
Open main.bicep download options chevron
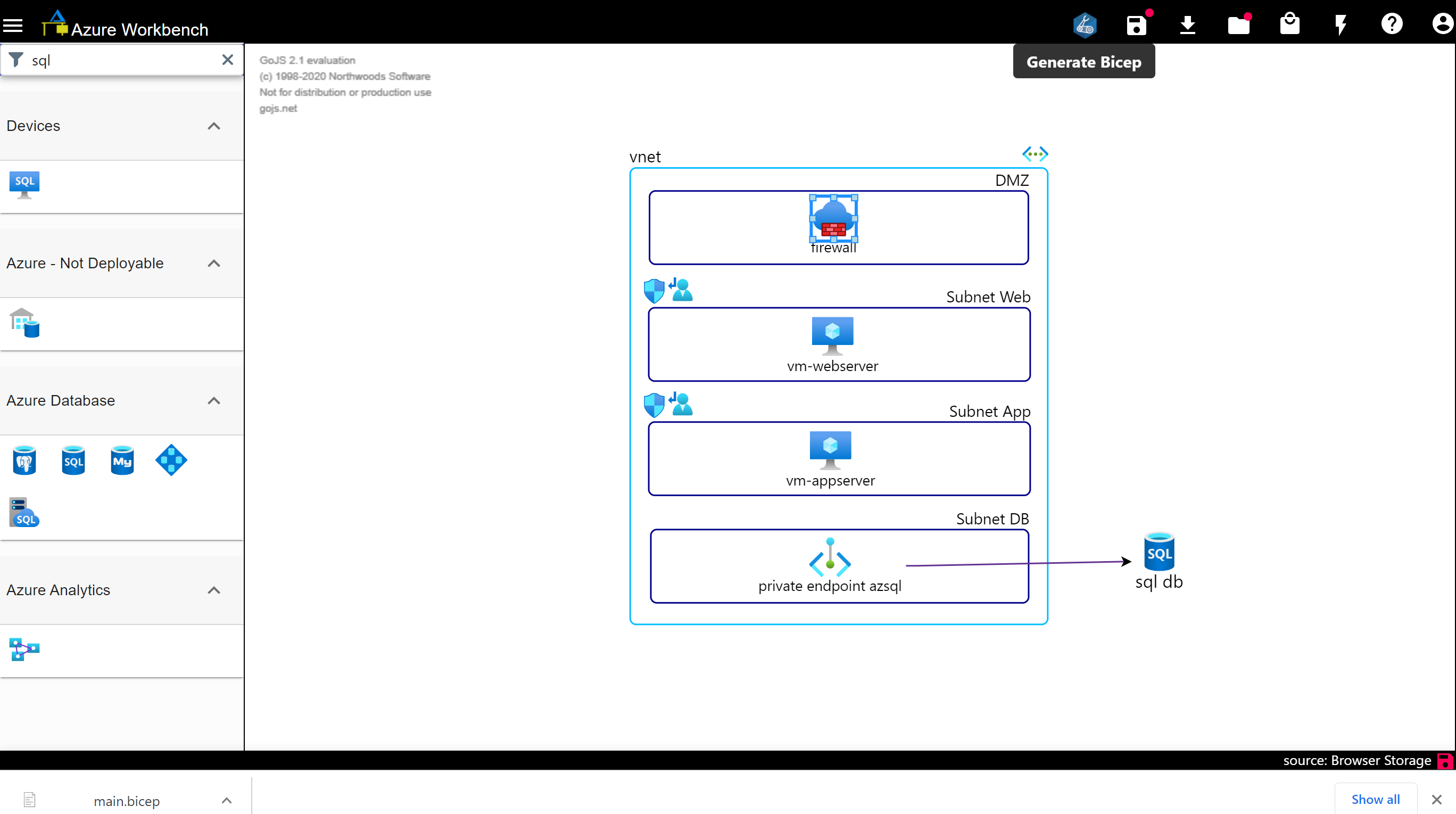226,801
